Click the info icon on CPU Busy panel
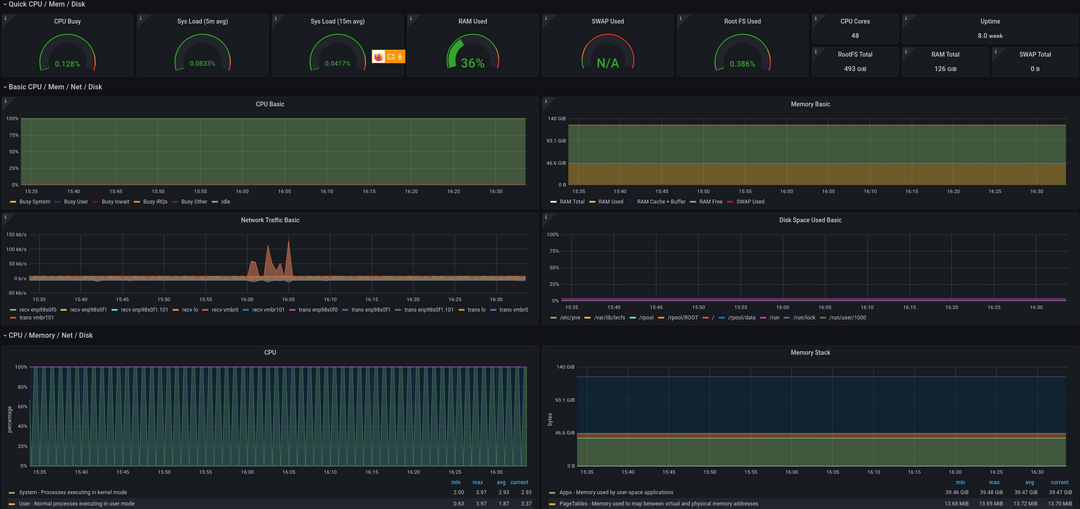1080x509 pixels. [x=5, y=17]
